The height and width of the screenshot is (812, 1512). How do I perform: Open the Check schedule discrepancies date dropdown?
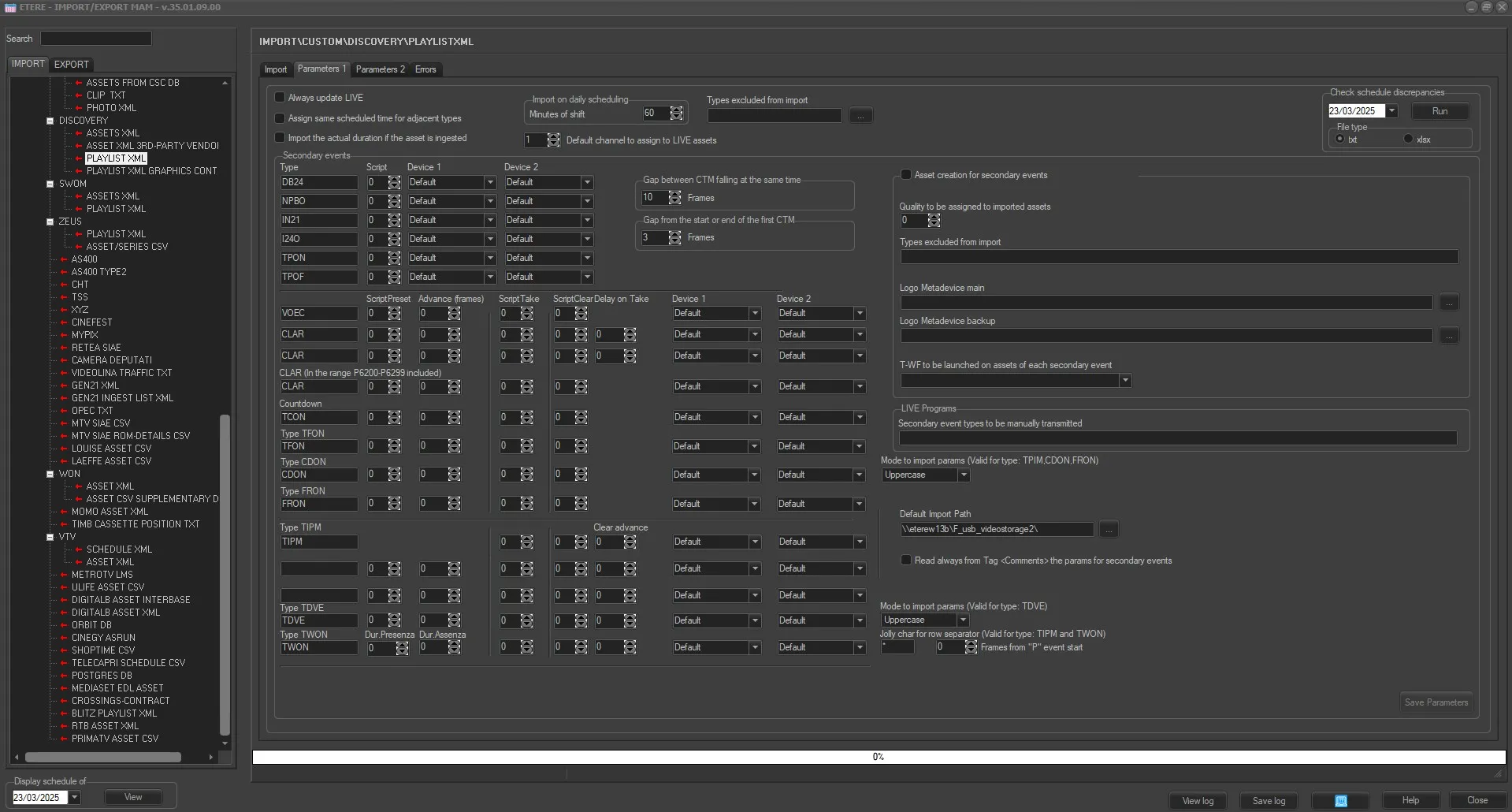1392,111
